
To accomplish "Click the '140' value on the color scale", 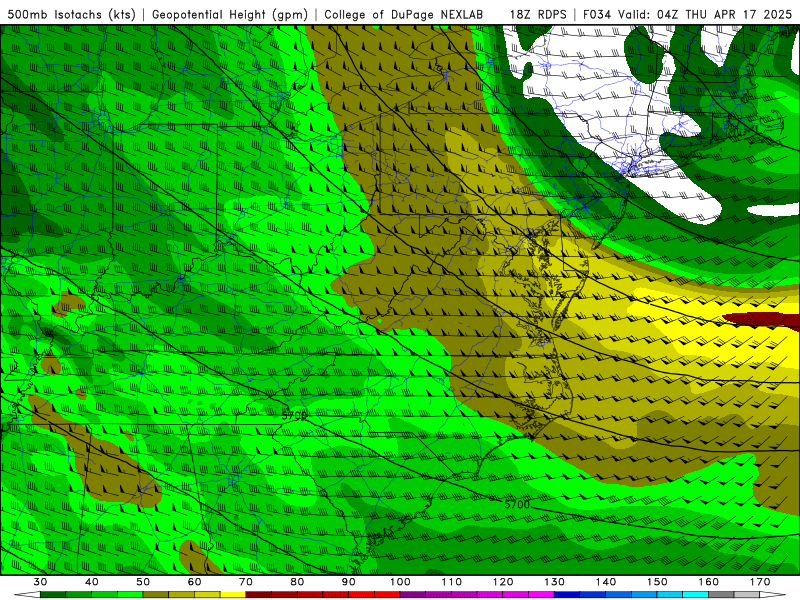I will coord(606,582).
